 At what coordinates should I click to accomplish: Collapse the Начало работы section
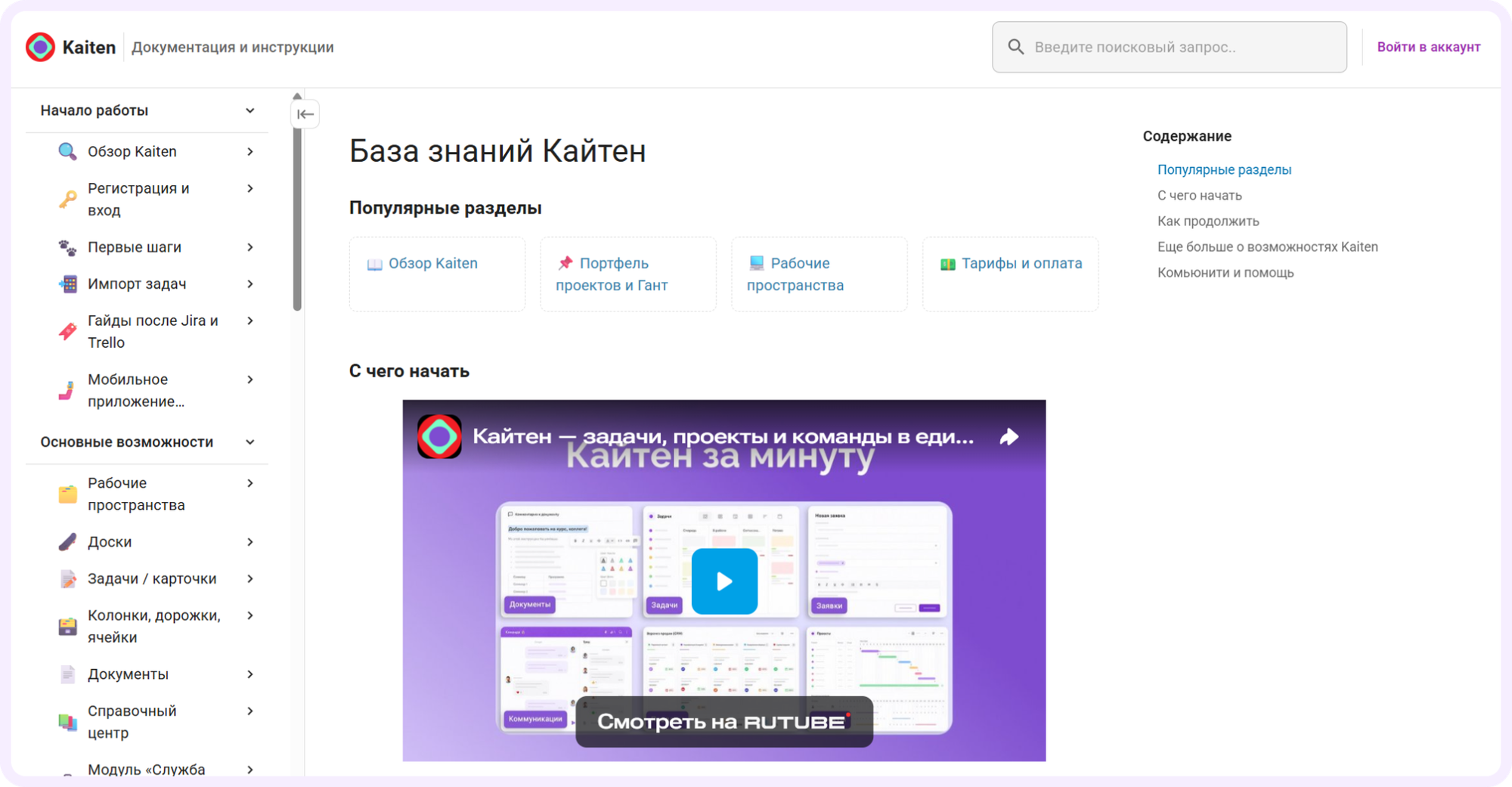250,110
